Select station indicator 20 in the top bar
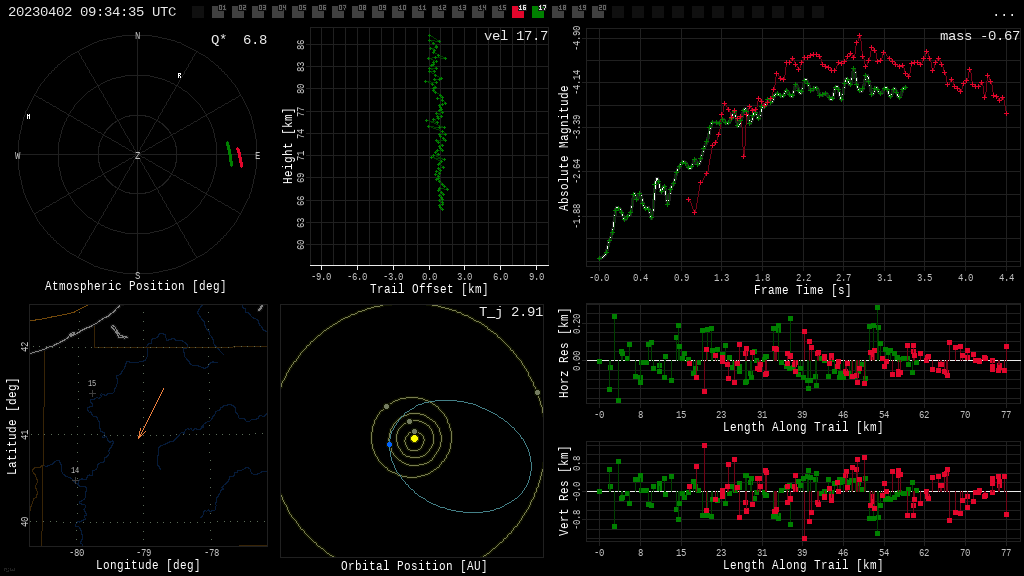Screen dimensions: 1024x576 click(x=598, y=11)
